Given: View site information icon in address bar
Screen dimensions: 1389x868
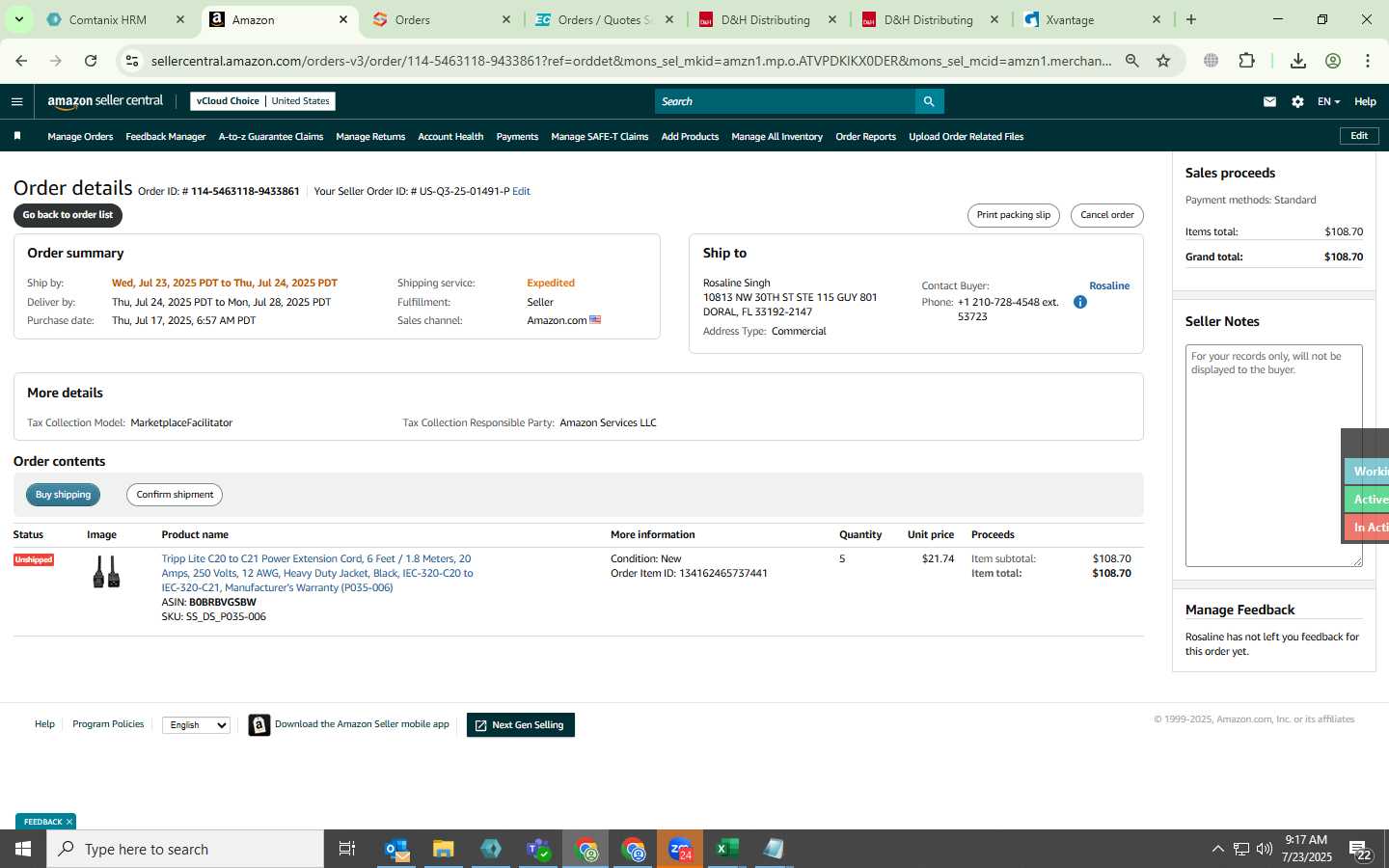Looking at the screenshot, I should click(132, 61).
